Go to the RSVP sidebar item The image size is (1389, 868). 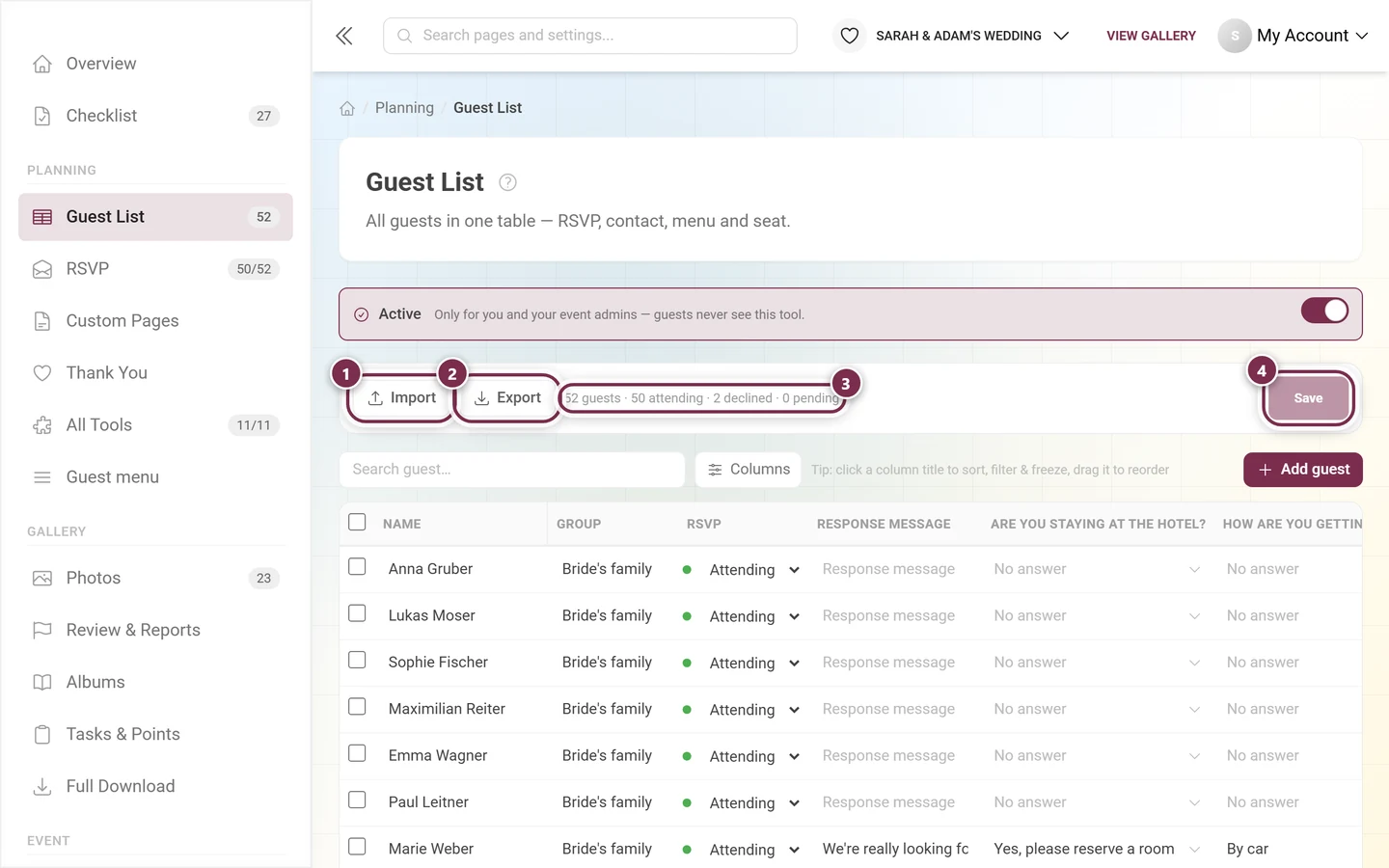[x=155, y=269]
